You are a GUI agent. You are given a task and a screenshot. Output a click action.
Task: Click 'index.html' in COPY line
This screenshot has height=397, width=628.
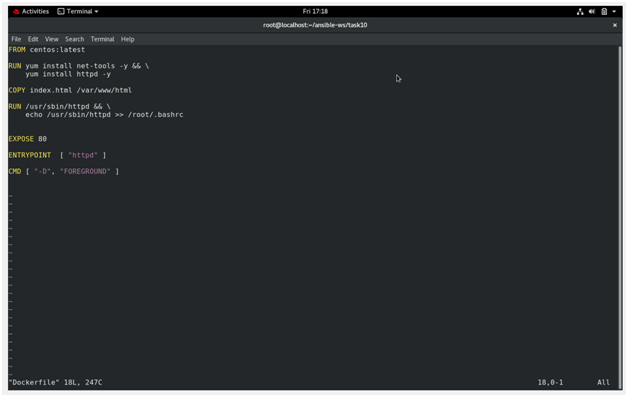pos(51,91)
